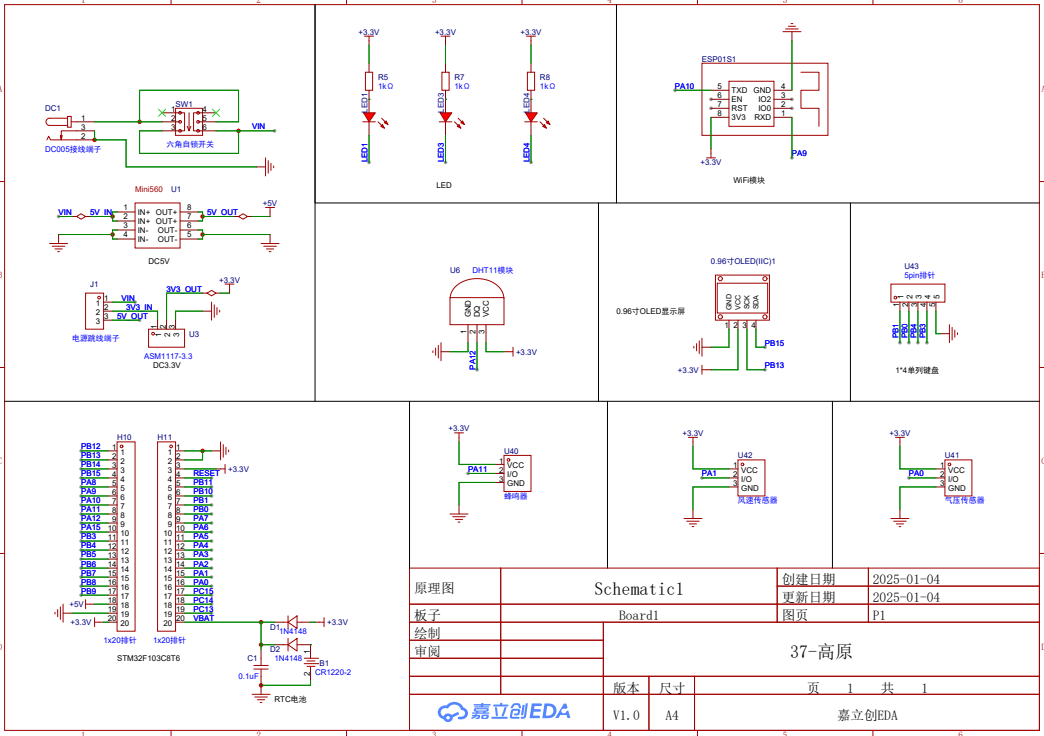Click the WiFi模块 caption
Screen dimensions: 1044x736
pos(749,180)
